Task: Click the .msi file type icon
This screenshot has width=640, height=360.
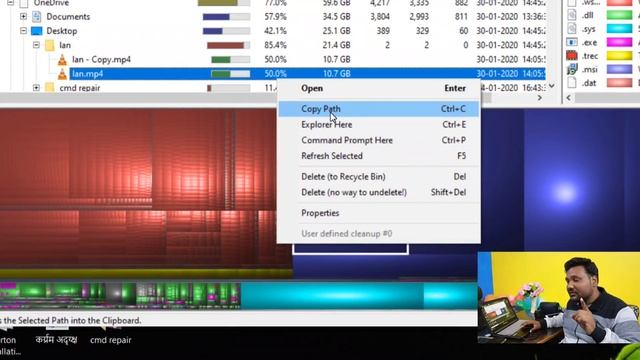Action: [x=572, y=69]
